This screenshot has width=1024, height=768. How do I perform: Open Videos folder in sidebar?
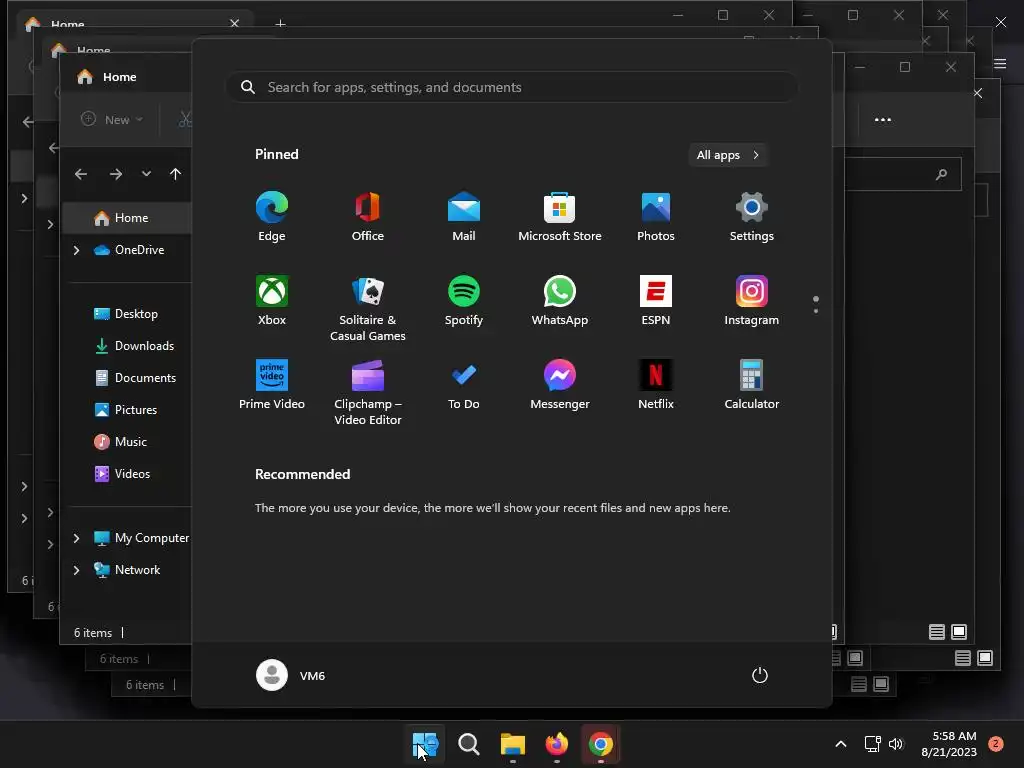click(x=122, y=474)
